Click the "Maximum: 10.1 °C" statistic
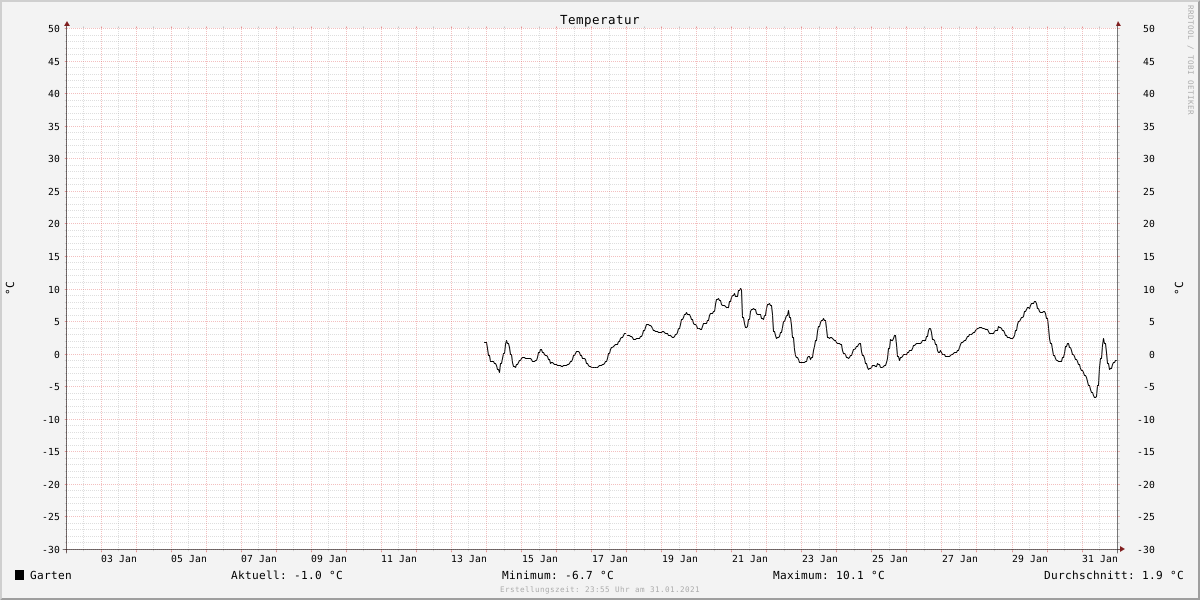 click(829, 575)
